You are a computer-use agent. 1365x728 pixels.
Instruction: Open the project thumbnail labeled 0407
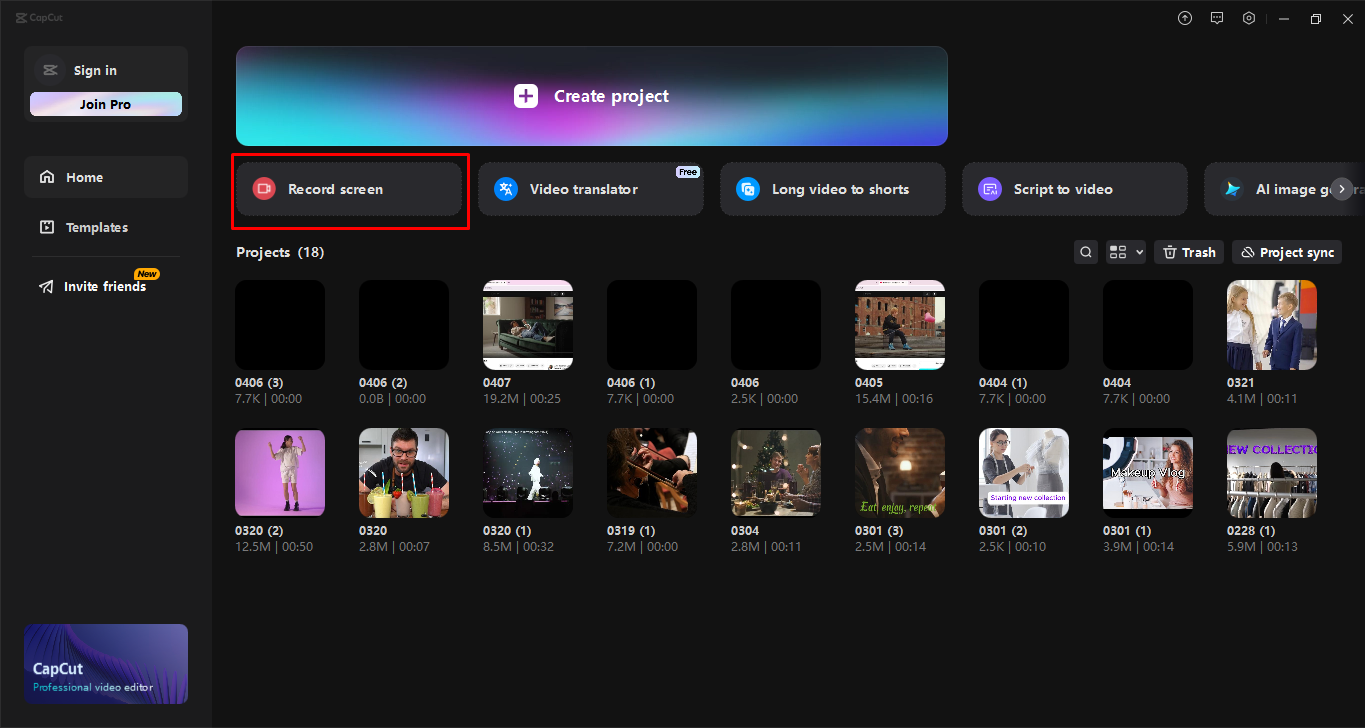[x=527, y=324]
